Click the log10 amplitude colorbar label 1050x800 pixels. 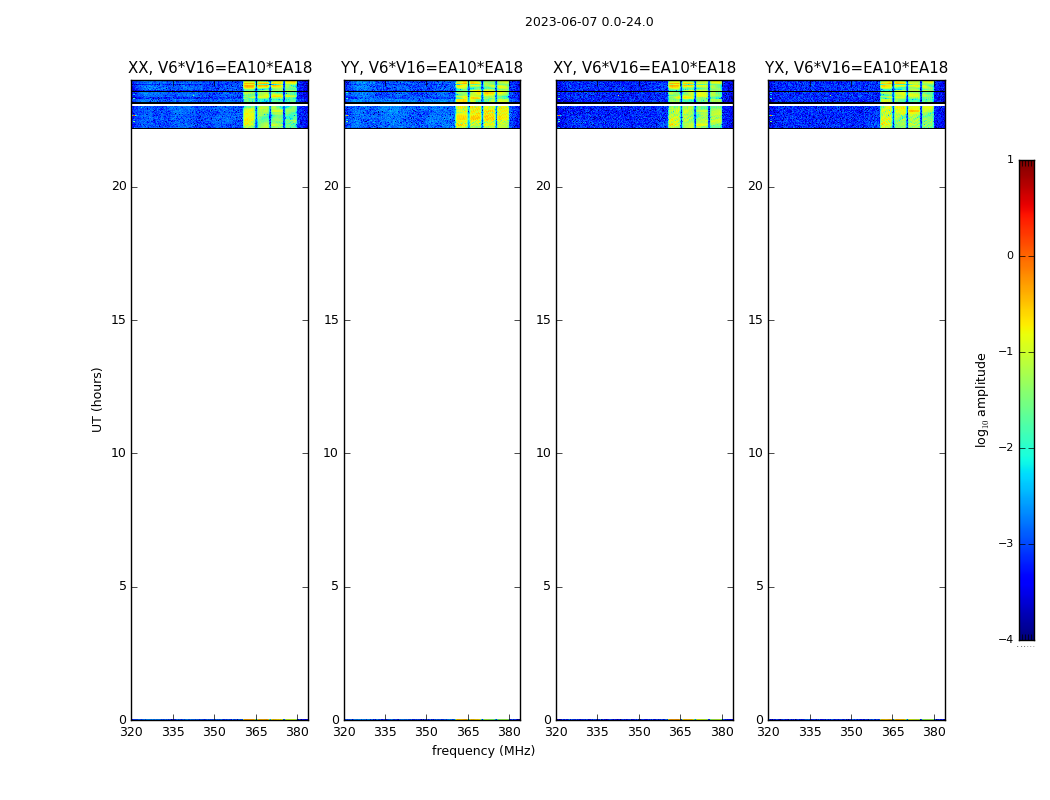(x=981, y=400)
